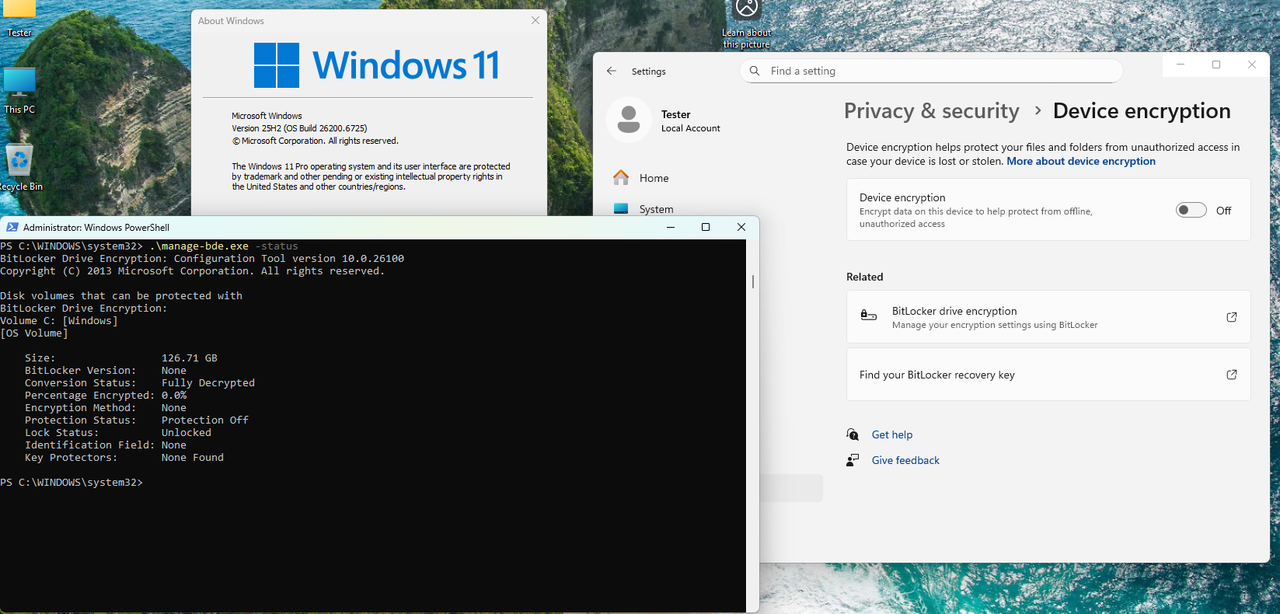Click the 'Related' section label
Screen dimensions: 1280x614
[x=865, y=277]
